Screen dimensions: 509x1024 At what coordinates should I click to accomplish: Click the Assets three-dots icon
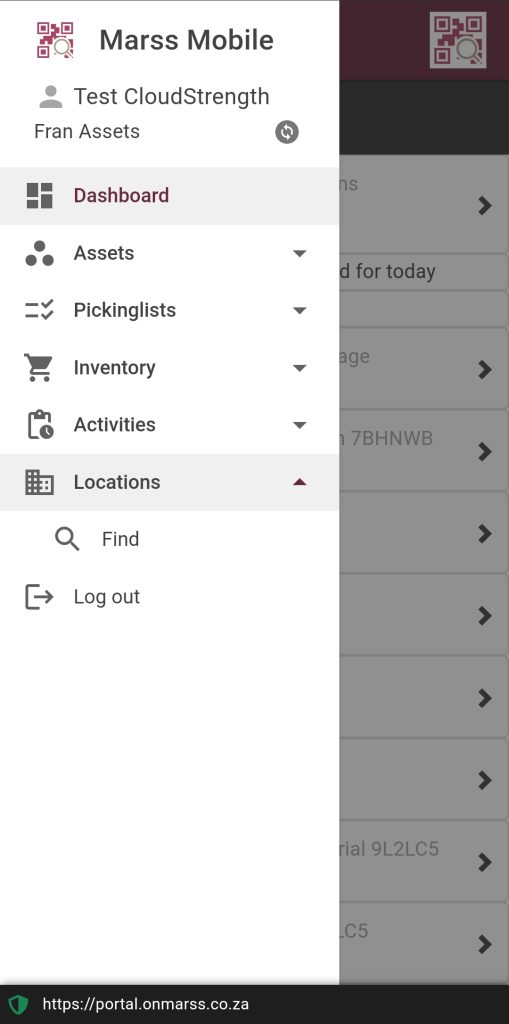pos(39,253)
